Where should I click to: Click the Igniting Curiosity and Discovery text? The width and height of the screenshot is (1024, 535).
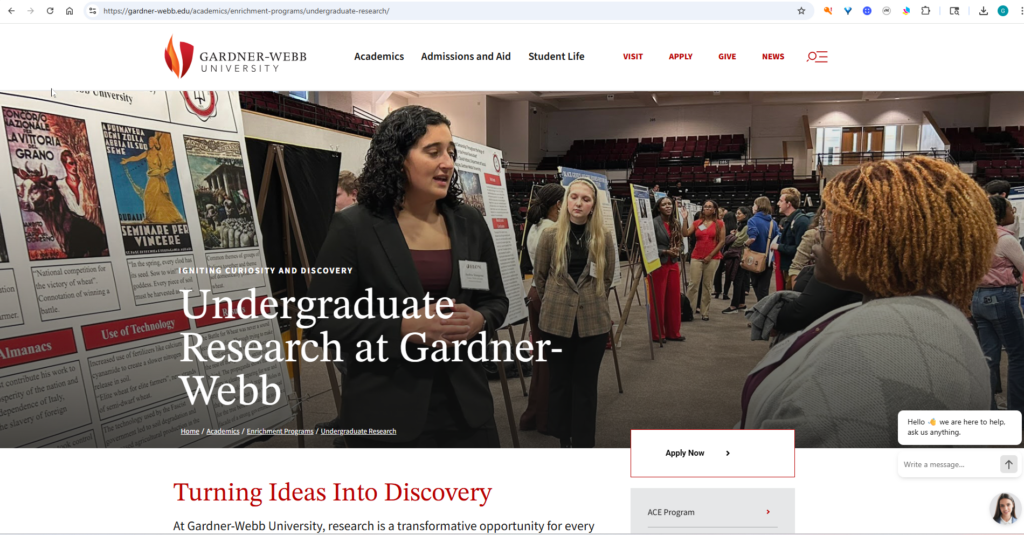point(266,270)
